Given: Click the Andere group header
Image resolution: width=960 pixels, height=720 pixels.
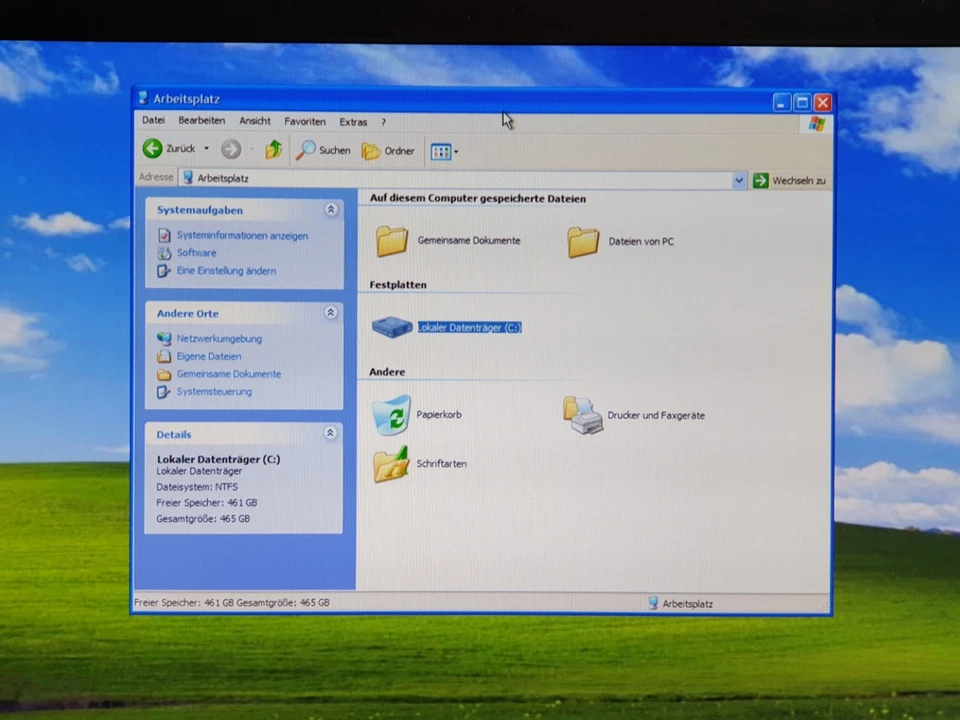Looking at the screenshot, I should (387, 372).
